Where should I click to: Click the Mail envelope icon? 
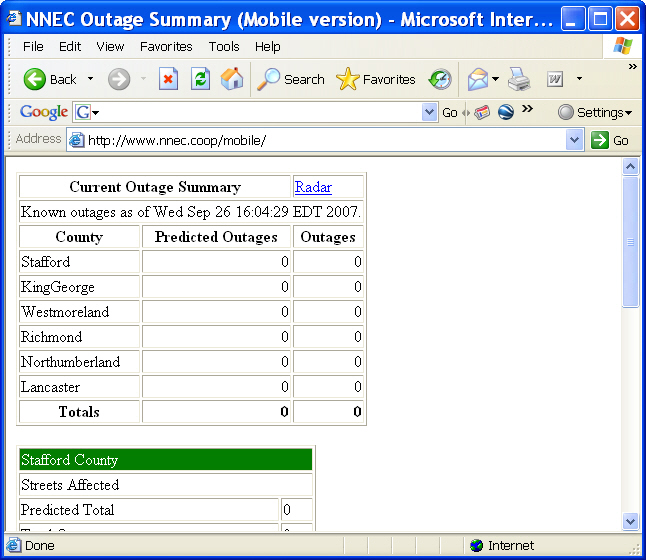478,79
